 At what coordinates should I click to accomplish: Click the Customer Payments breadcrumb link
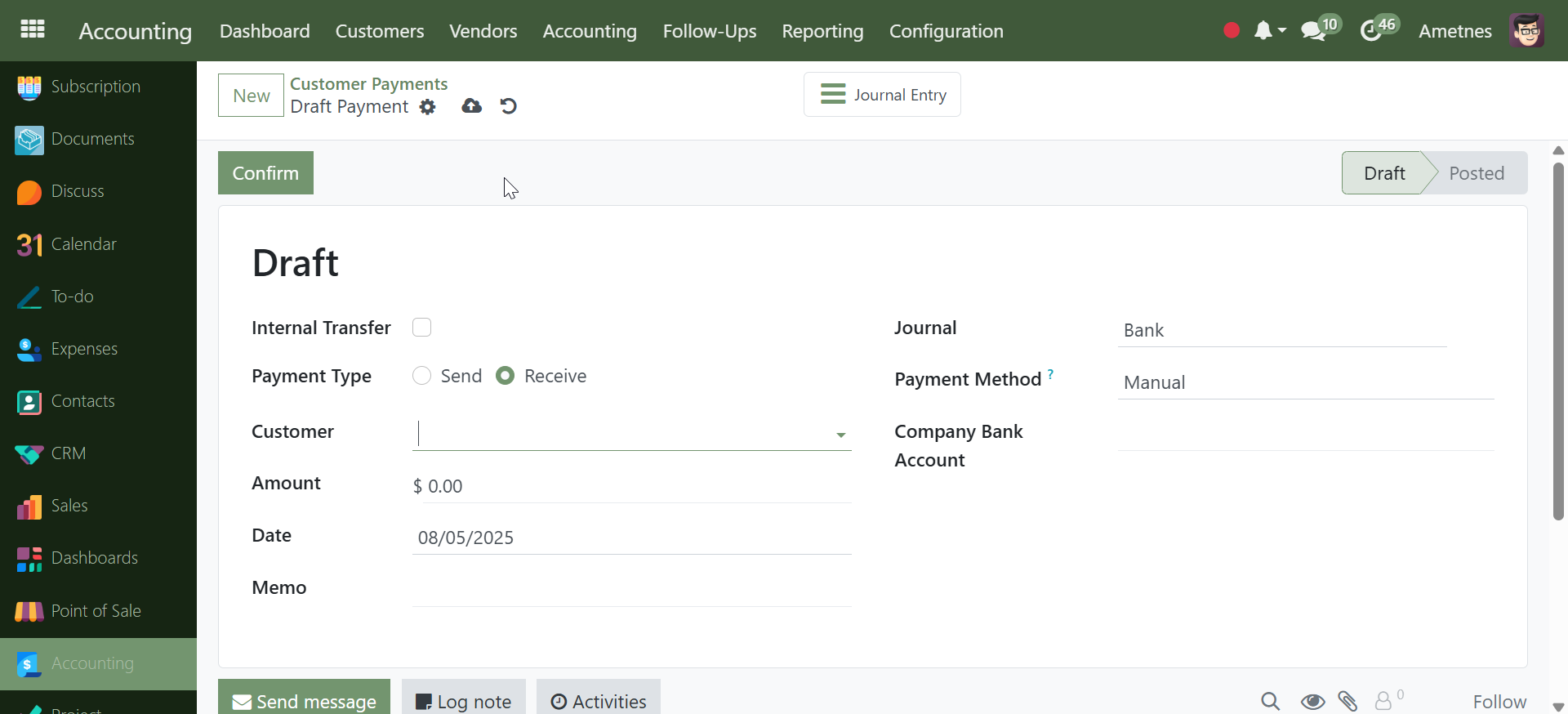coord(368,84)
